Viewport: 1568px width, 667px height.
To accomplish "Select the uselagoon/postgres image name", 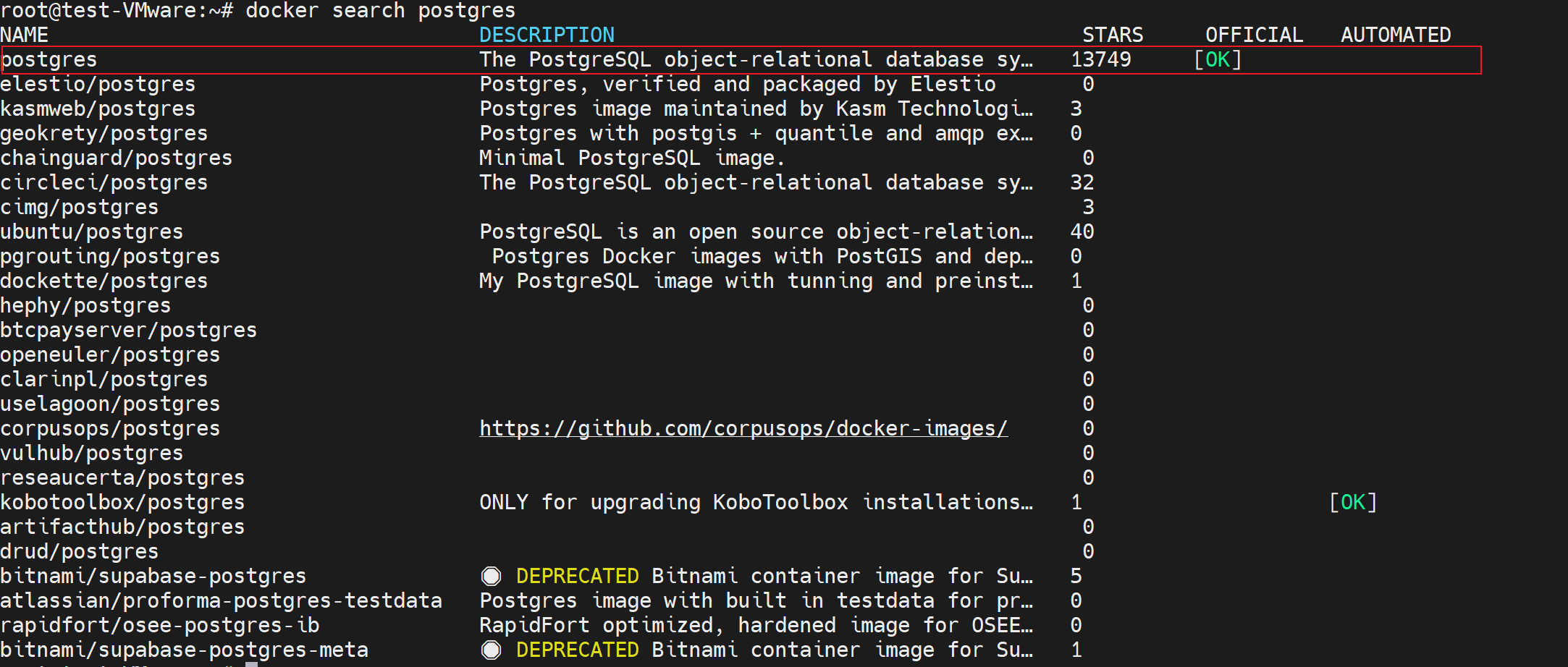I will pyautogui.click(x=110, y=404).
